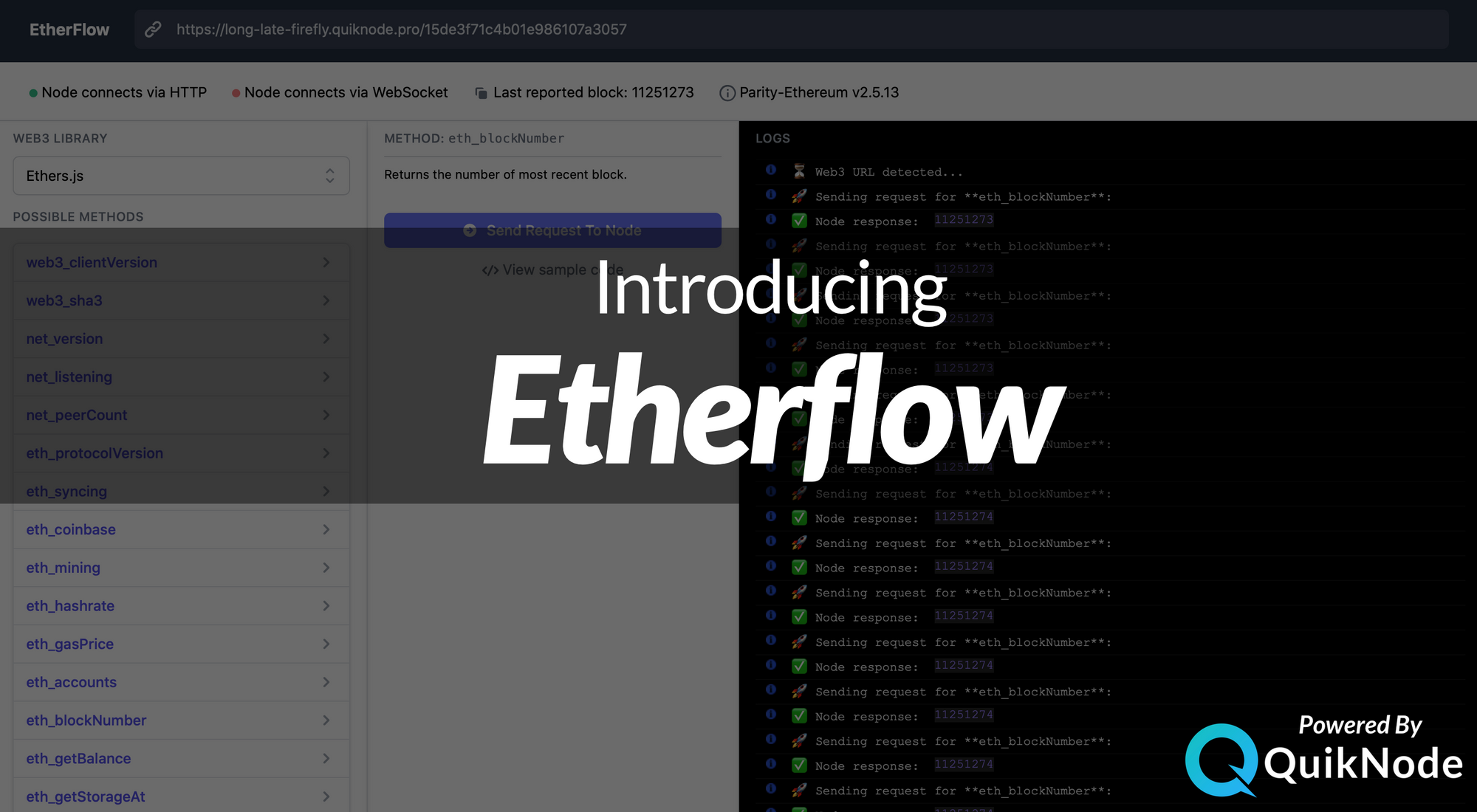Toggle the WebSocket node connection status dot
Image resolution: width=1477 pixels, height=812 pixels.
pos(236,92)
